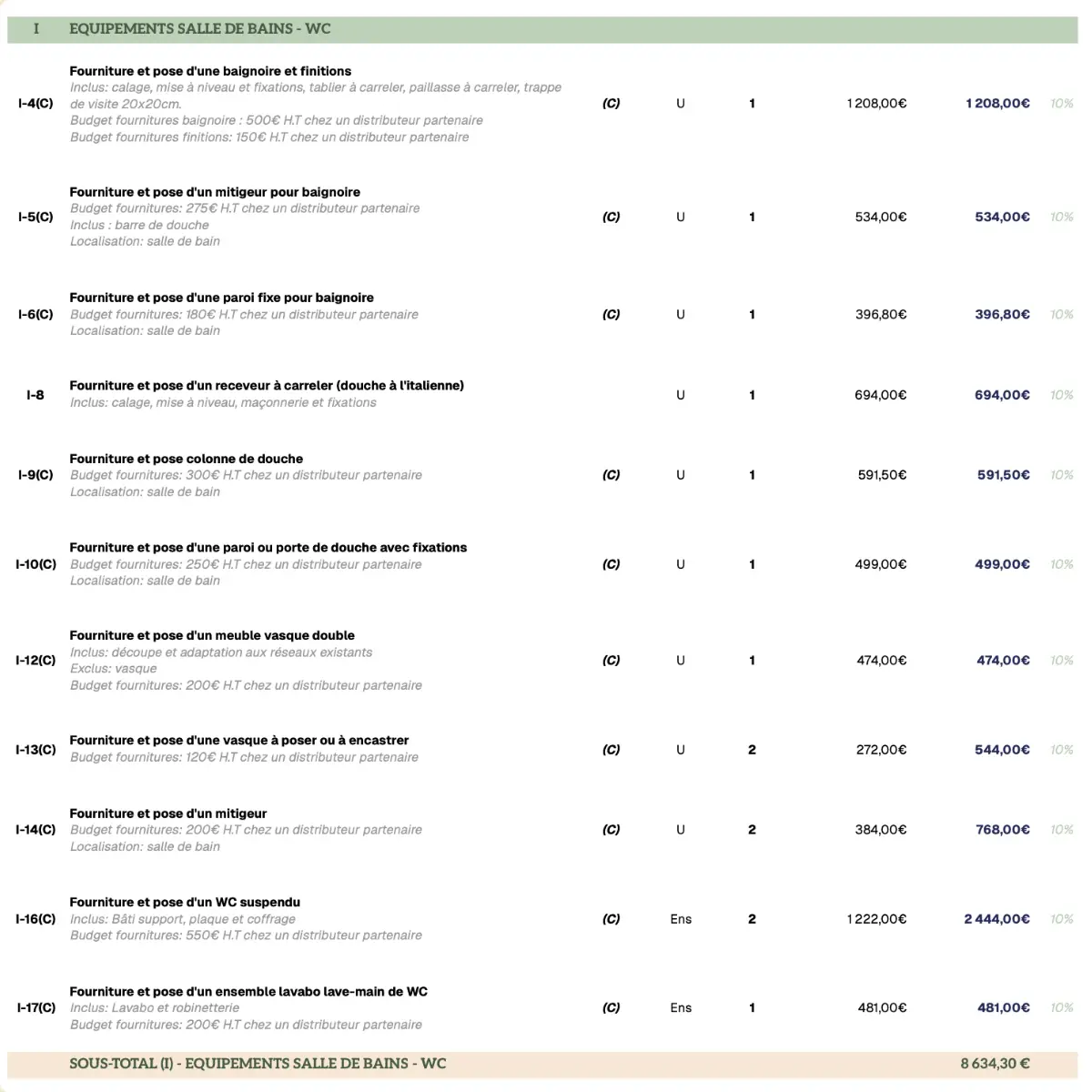Image resolution: width=1092 pixels, height=1092 pixels.
Task: Select the lavabo lave-main de WC title
Action: pyautogui.click(x=248, y=992)
